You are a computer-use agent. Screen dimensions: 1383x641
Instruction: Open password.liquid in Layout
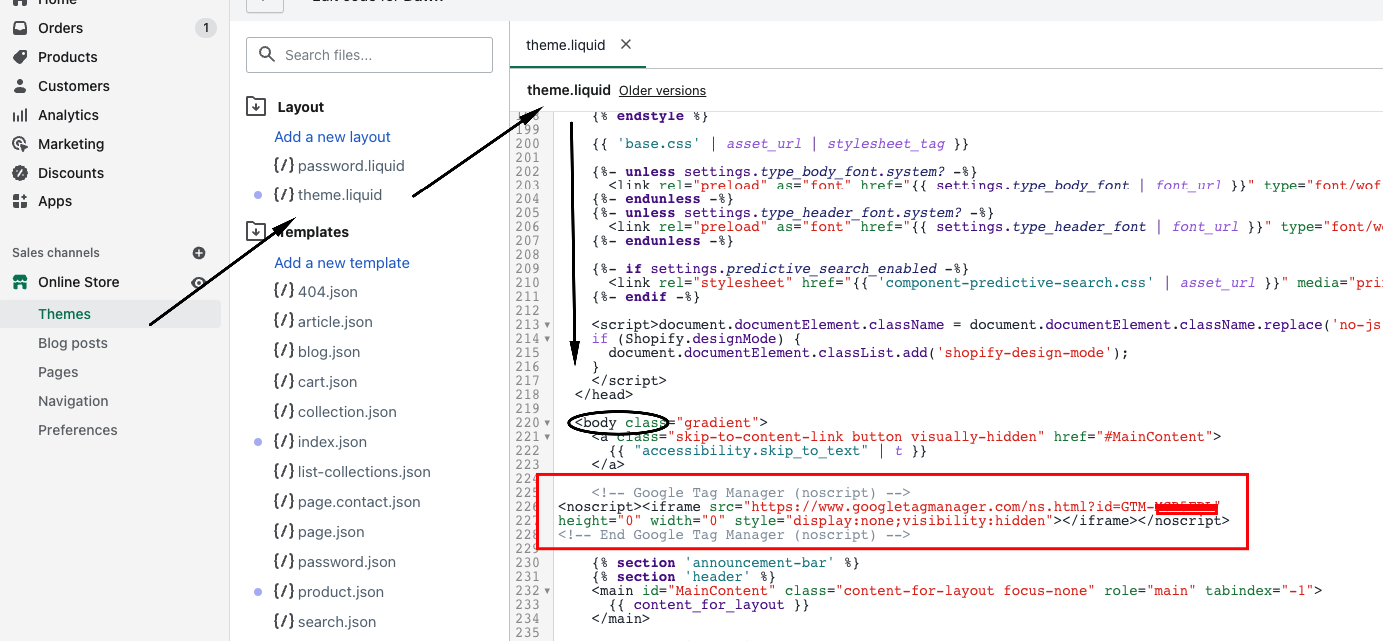click(351, 166)
